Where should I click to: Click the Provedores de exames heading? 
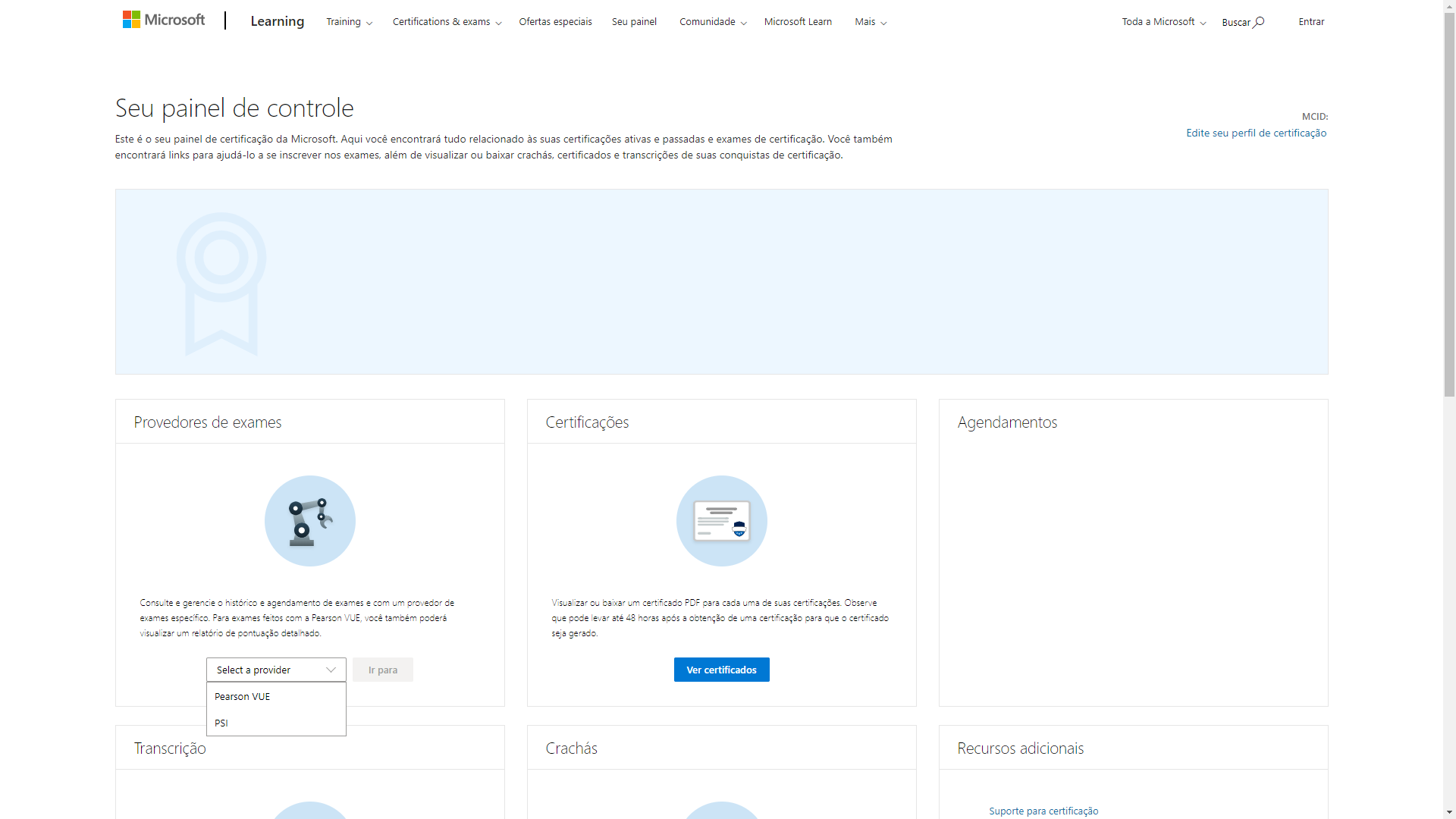pyautogui.click(x=208, y=422)
